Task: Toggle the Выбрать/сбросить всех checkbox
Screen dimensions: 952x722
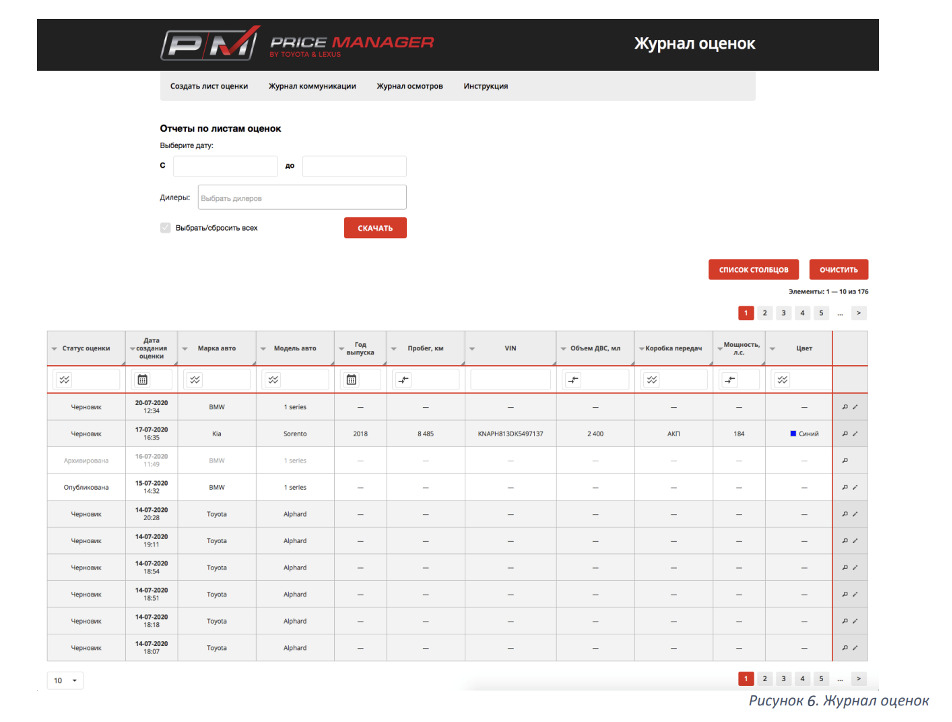Action: tap(165, 228)
